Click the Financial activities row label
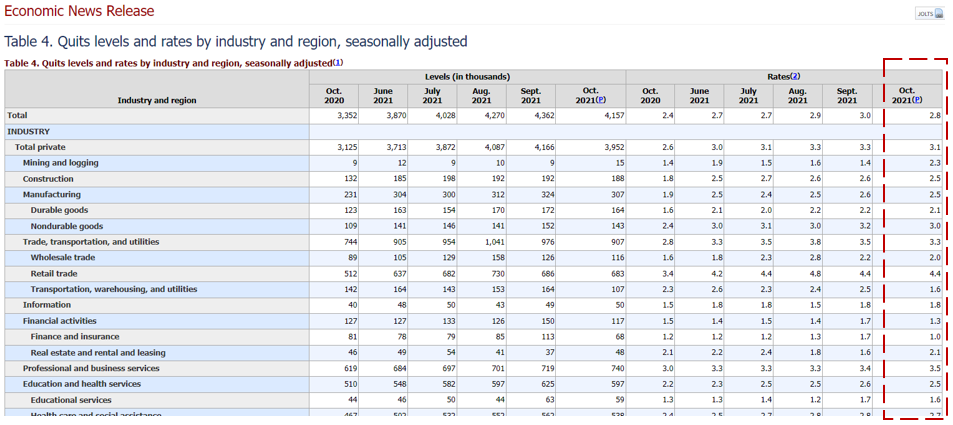The height and width of the screenshot is (425, 953). click(61, 321)
